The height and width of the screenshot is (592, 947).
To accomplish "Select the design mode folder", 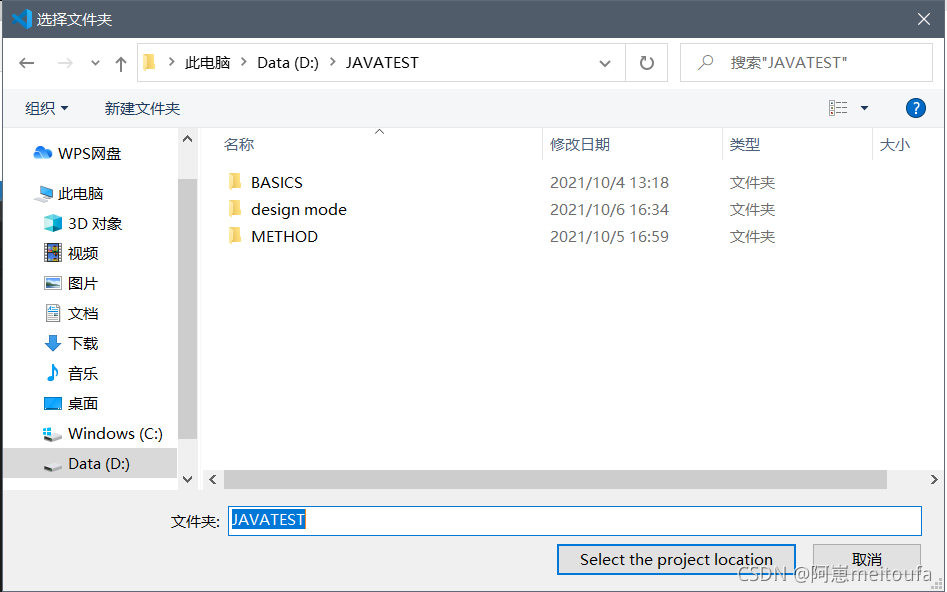I will tap(299, 210).
